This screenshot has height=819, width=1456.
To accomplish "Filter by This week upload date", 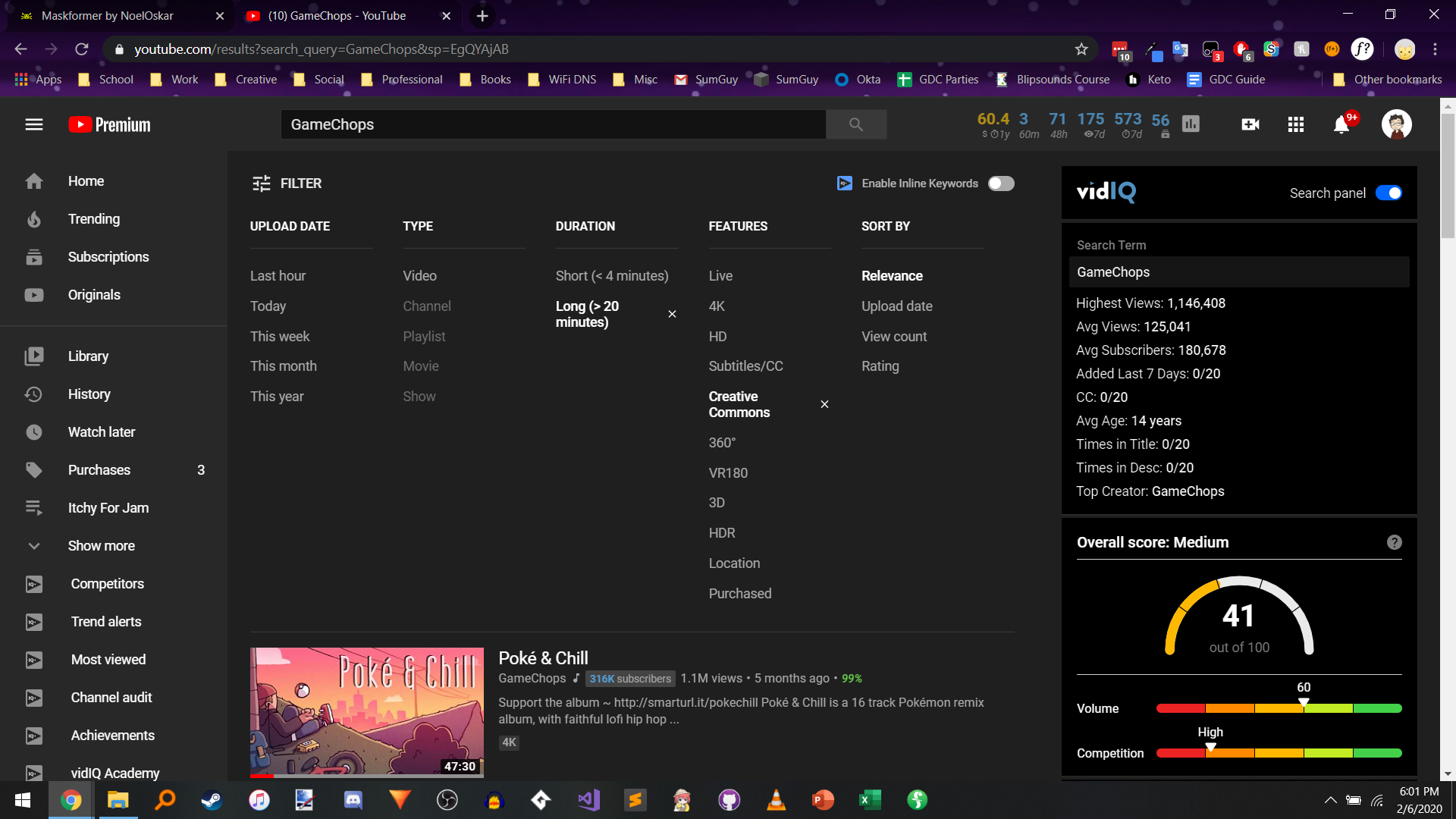I will click(x=280, y=337).
